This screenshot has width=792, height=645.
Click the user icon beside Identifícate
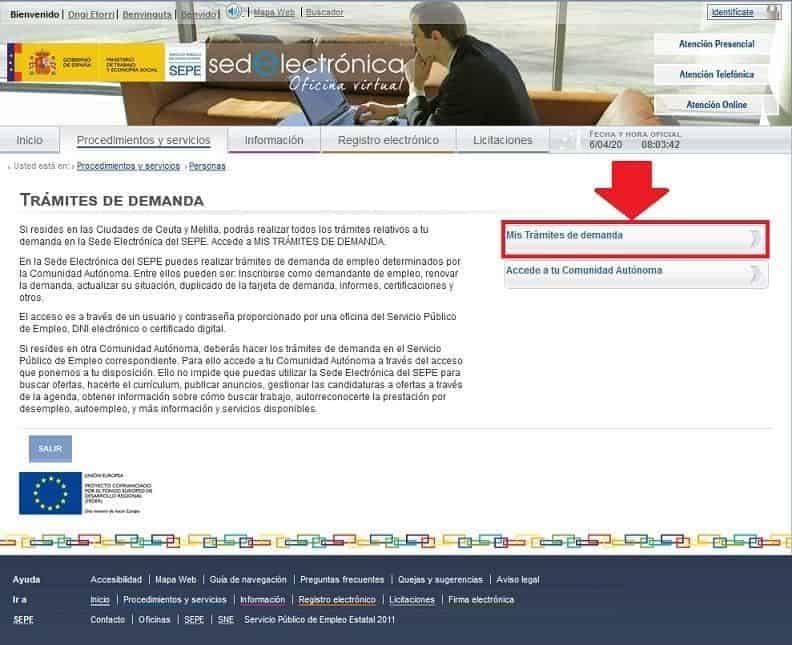click(x=772, y=12)
